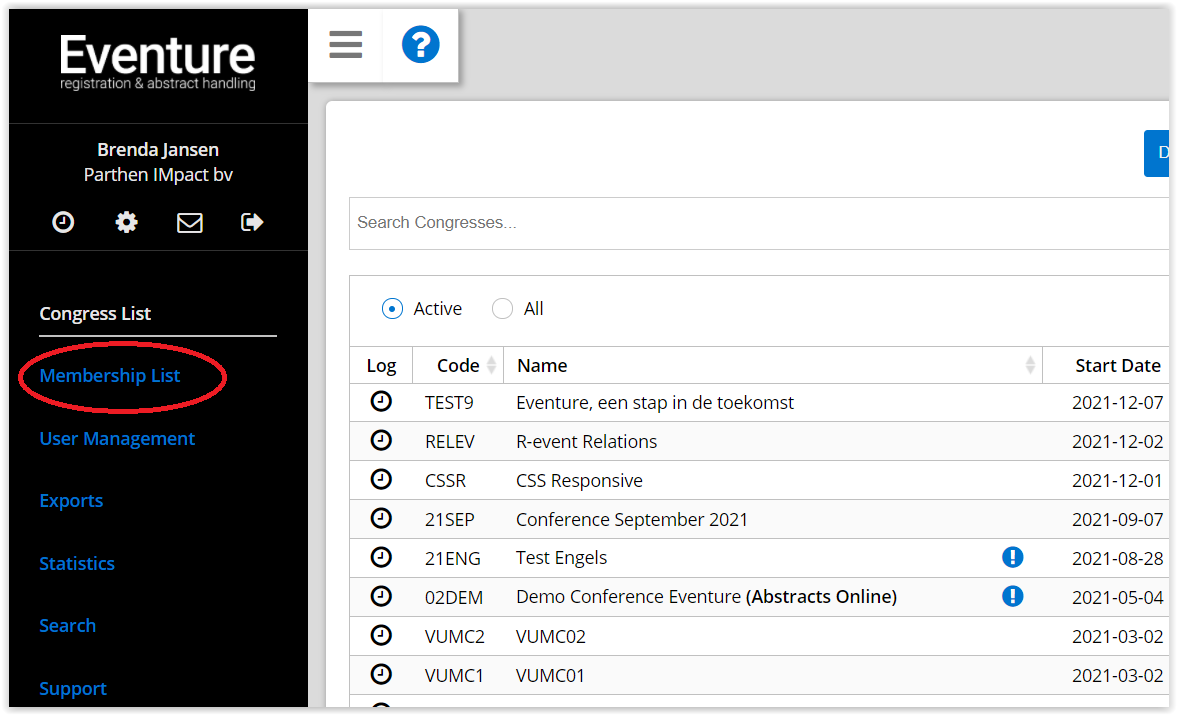Open the blue help question mark icon

(421, 45)
